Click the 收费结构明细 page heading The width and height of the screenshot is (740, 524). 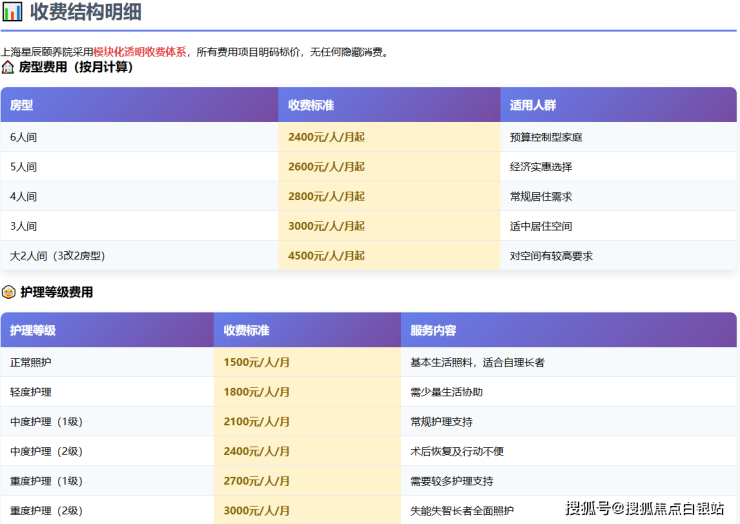pyautogui.click(x=85, y=13)
